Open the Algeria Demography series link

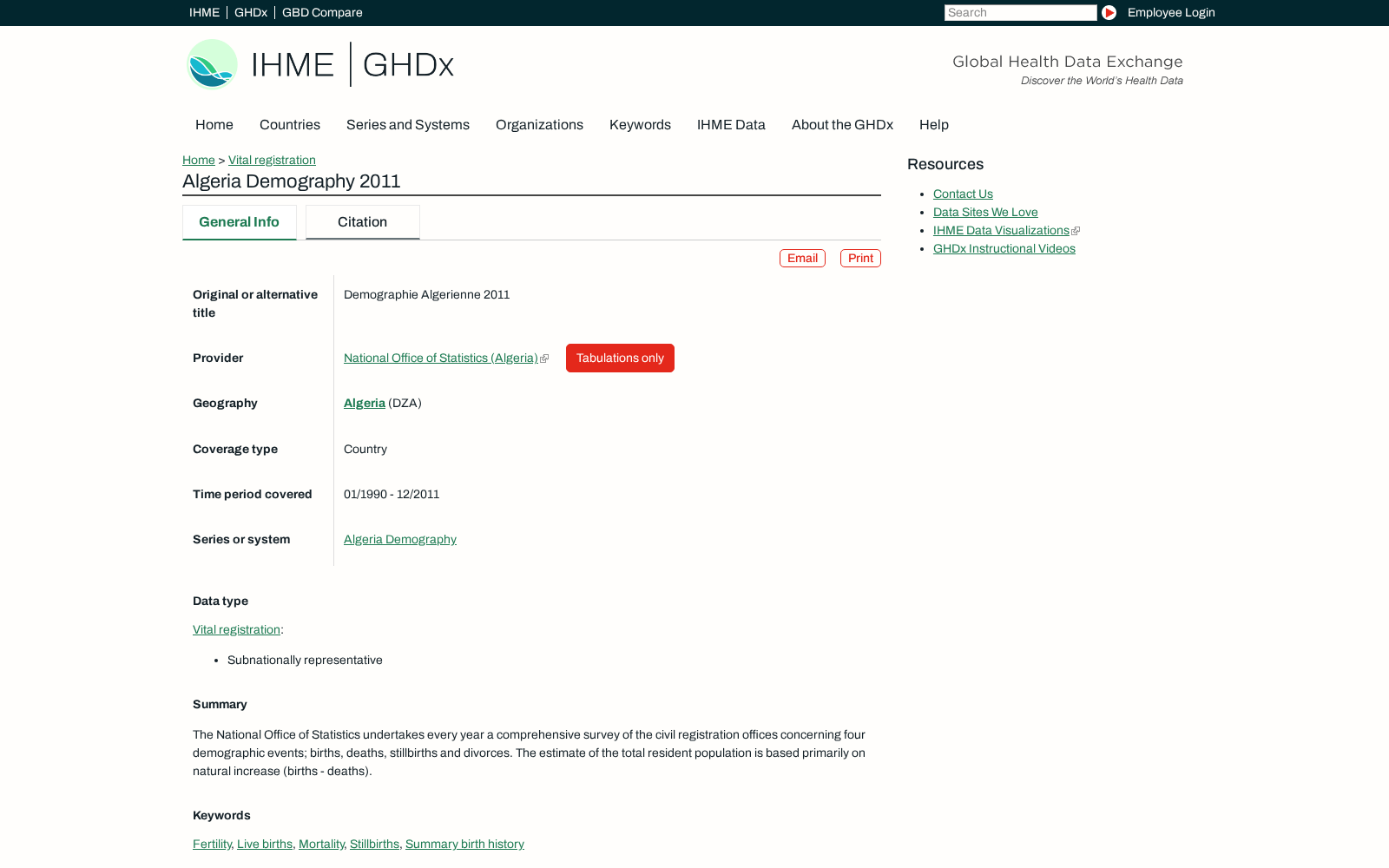tap(400, 540)
